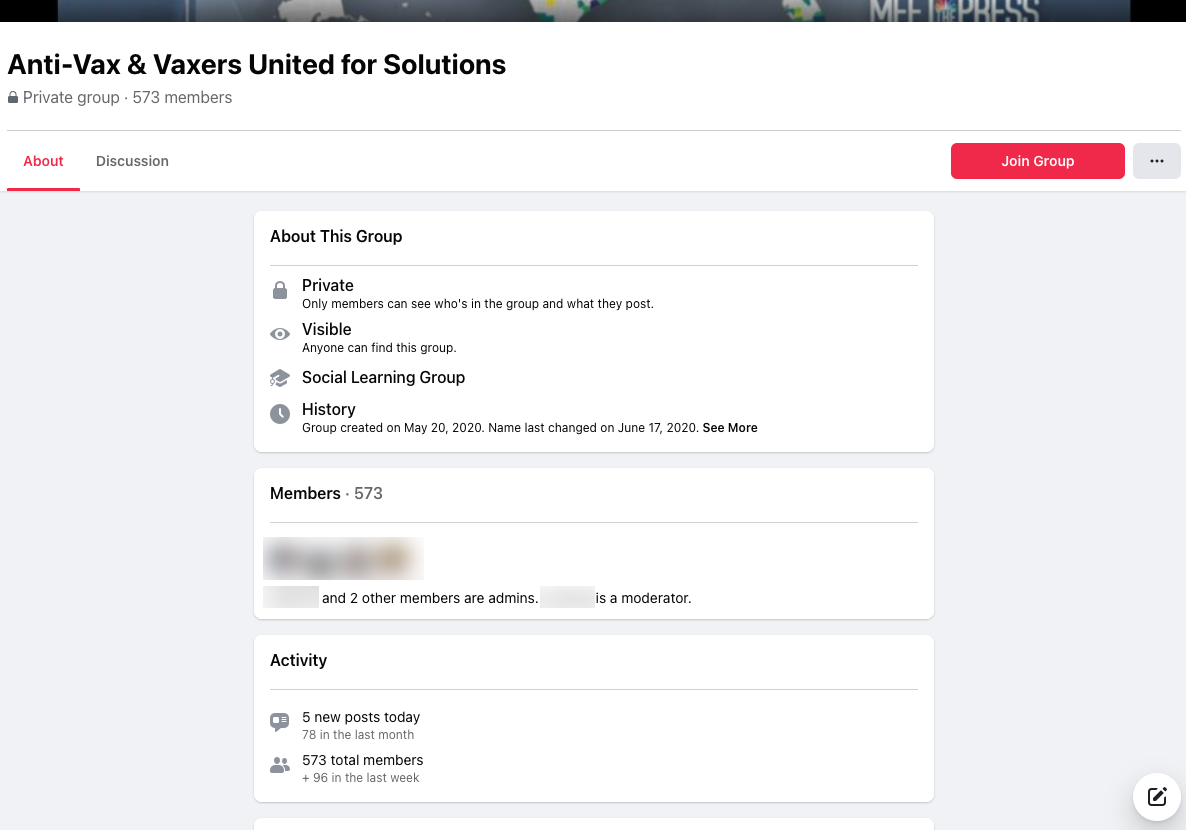Click the group title heading

tap(257, 65)
